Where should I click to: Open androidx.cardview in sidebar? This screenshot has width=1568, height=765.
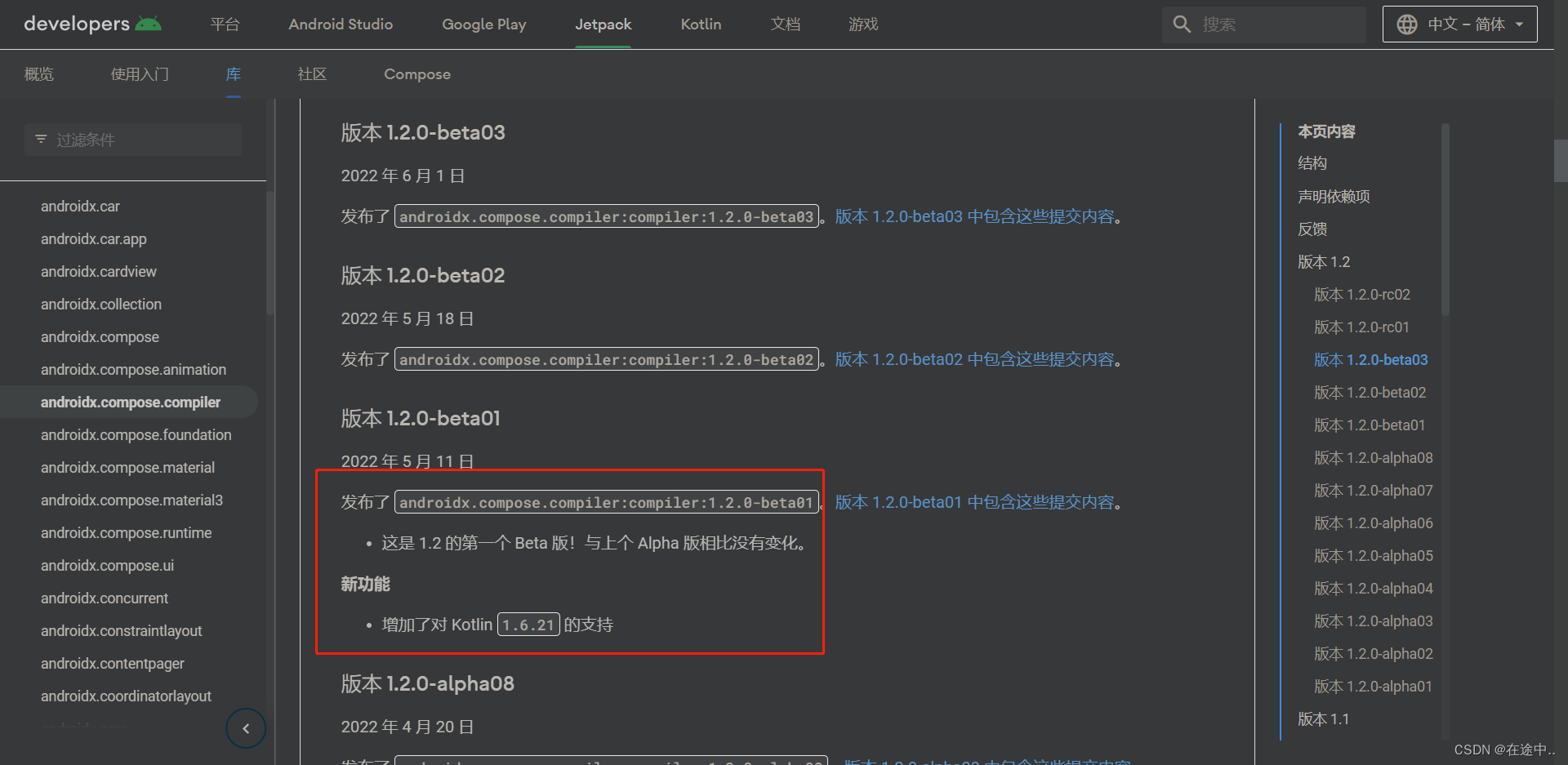99,272
